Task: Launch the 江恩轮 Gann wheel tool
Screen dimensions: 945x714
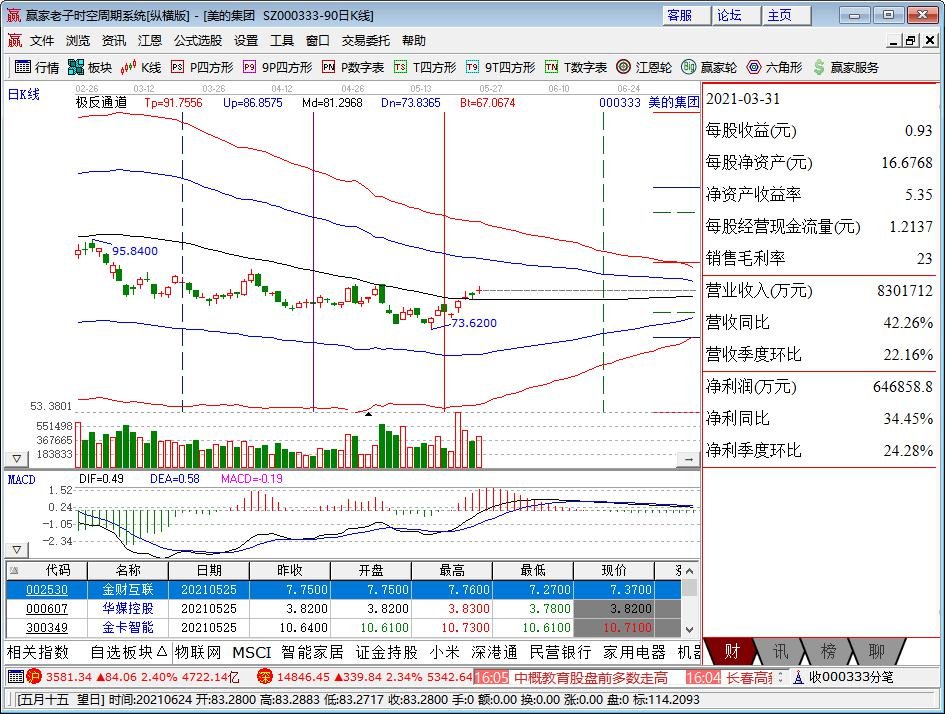Action: (x=644, y=67)
